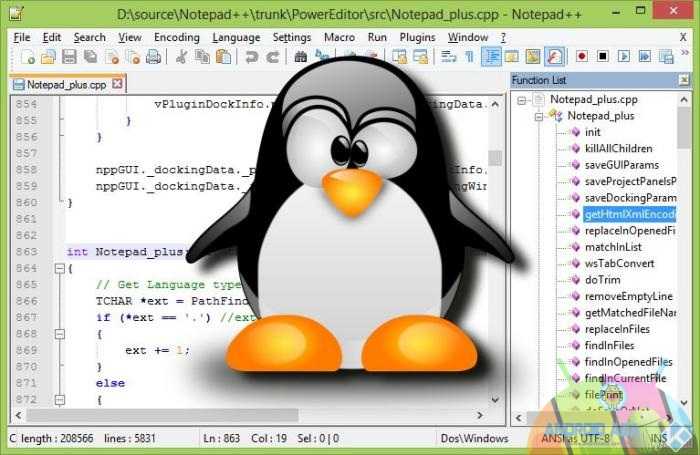The width and height of the screenshot is (700, 455).
Task: Close the Notepad_plus.cpp tab with its red X
Action: [117, 83]
